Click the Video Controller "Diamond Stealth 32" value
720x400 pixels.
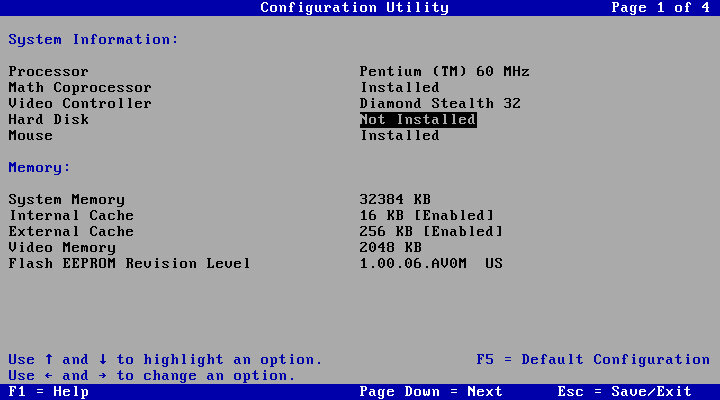(x=439, y=104)
